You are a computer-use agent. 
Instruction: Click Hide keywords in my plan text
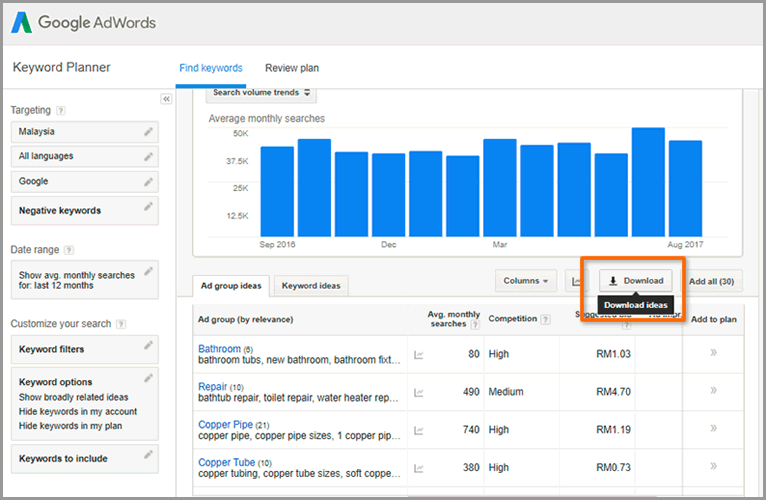coord(70,426)
